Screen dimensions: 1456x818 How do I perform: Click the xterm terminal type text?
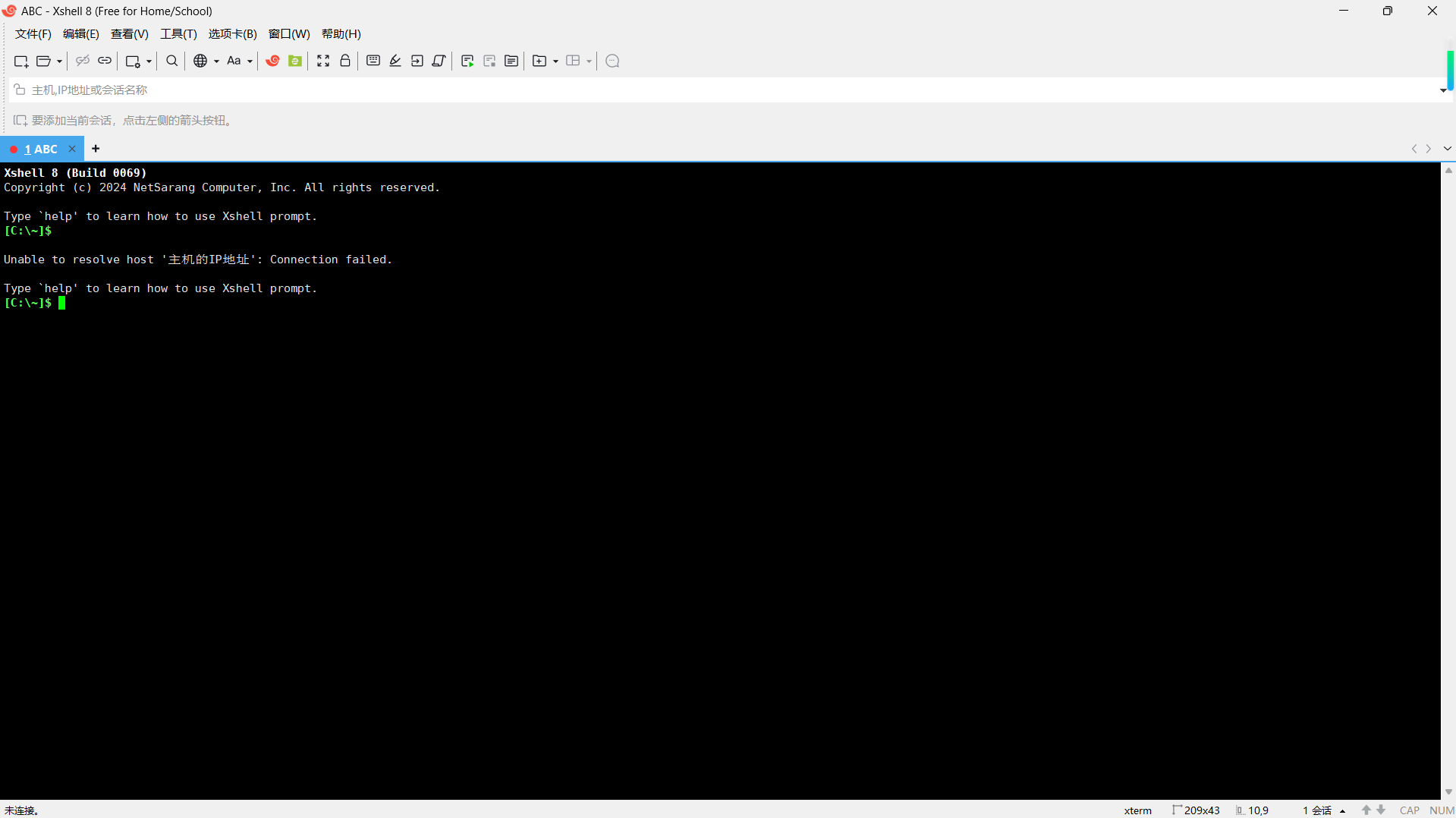(1137, 810)
